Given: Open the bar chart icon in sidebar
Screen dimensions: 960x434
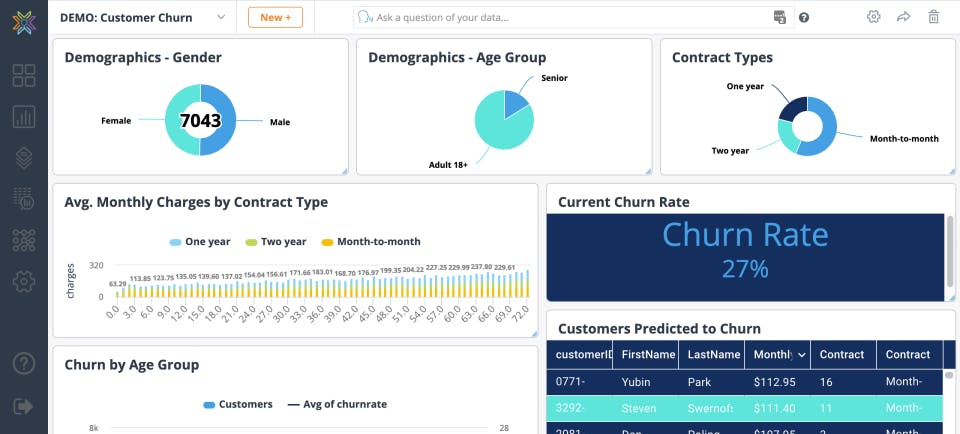Looking at the screenshot, I should point(24,116).
